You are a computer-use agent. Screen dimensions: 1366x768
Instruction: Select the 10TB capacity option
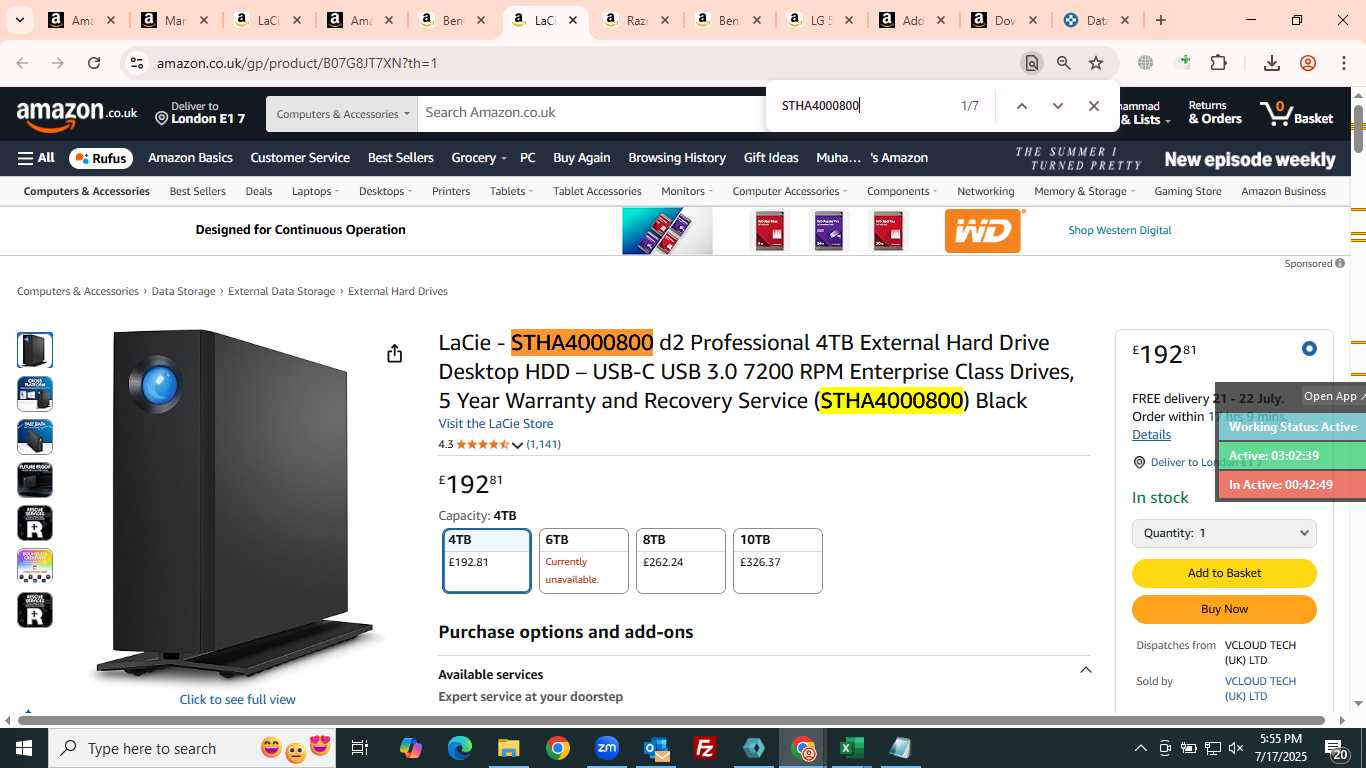[x=778, y=561]
